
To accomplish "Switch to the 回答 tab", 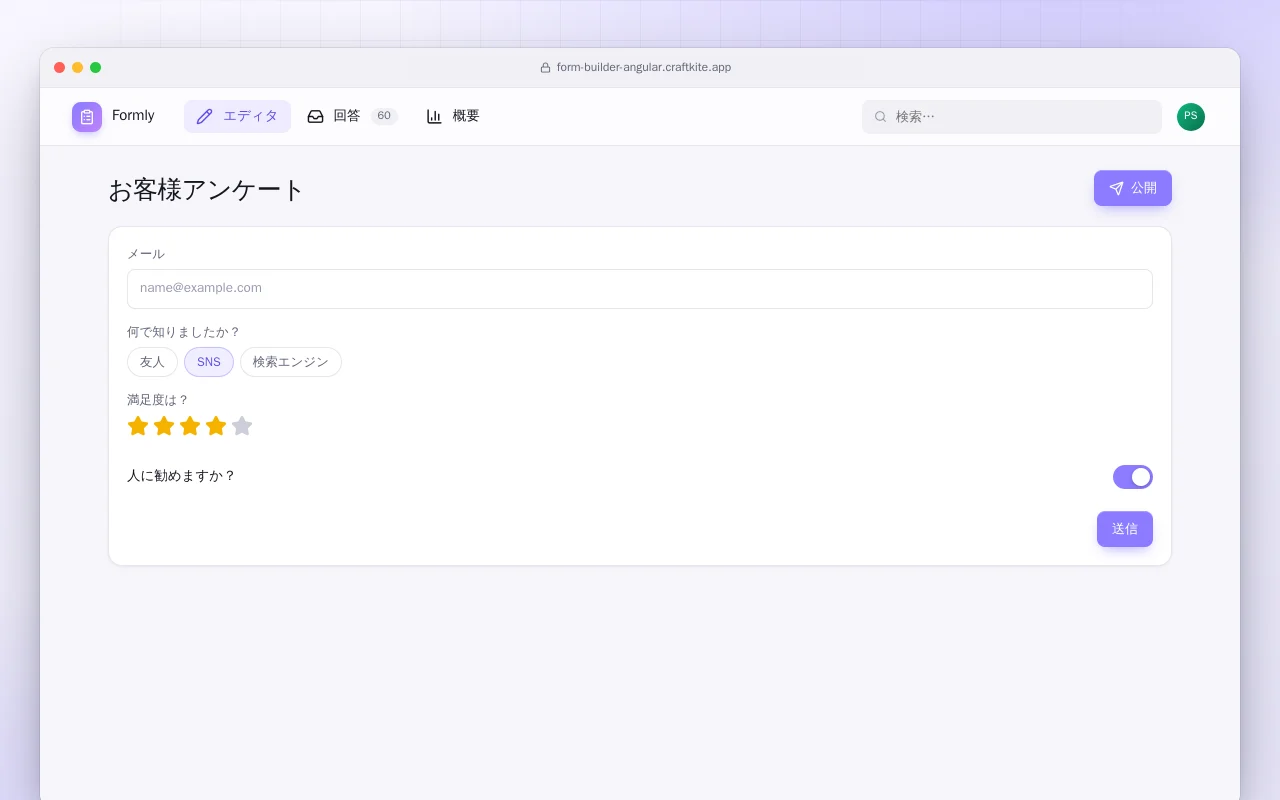I will 352,116.
